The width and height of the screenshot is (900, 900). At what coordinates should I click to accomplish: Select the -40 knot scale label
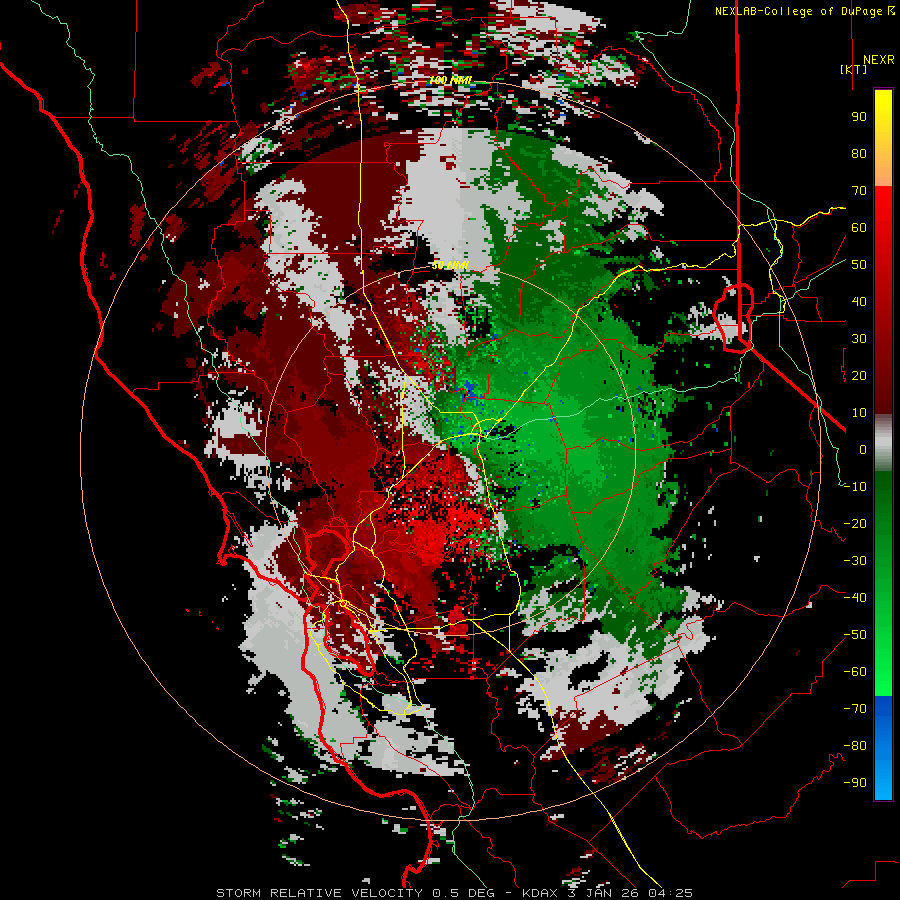coord(855,598)
